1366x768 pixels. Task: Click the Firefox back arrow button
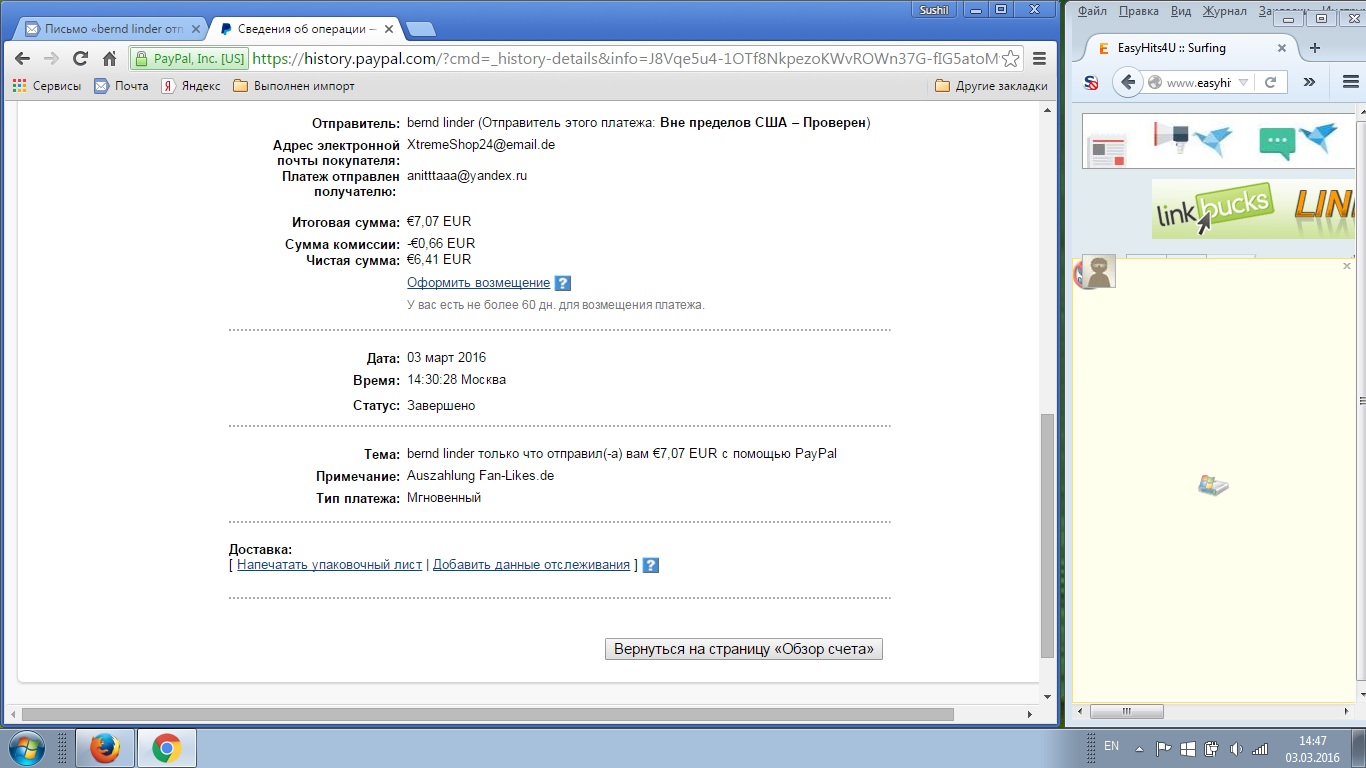pyautogui.click(x=1128, y=82)
